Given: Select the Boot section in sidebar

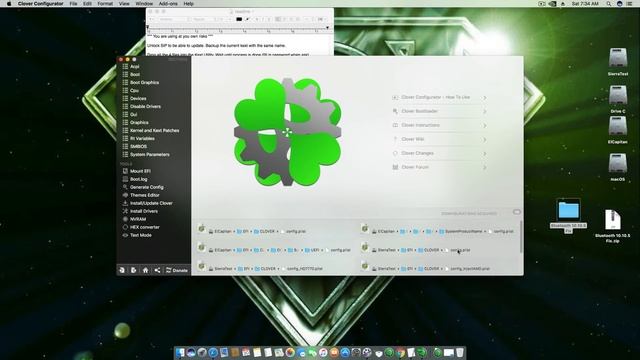Looking at the screenshot, I should tap(135, 74).
